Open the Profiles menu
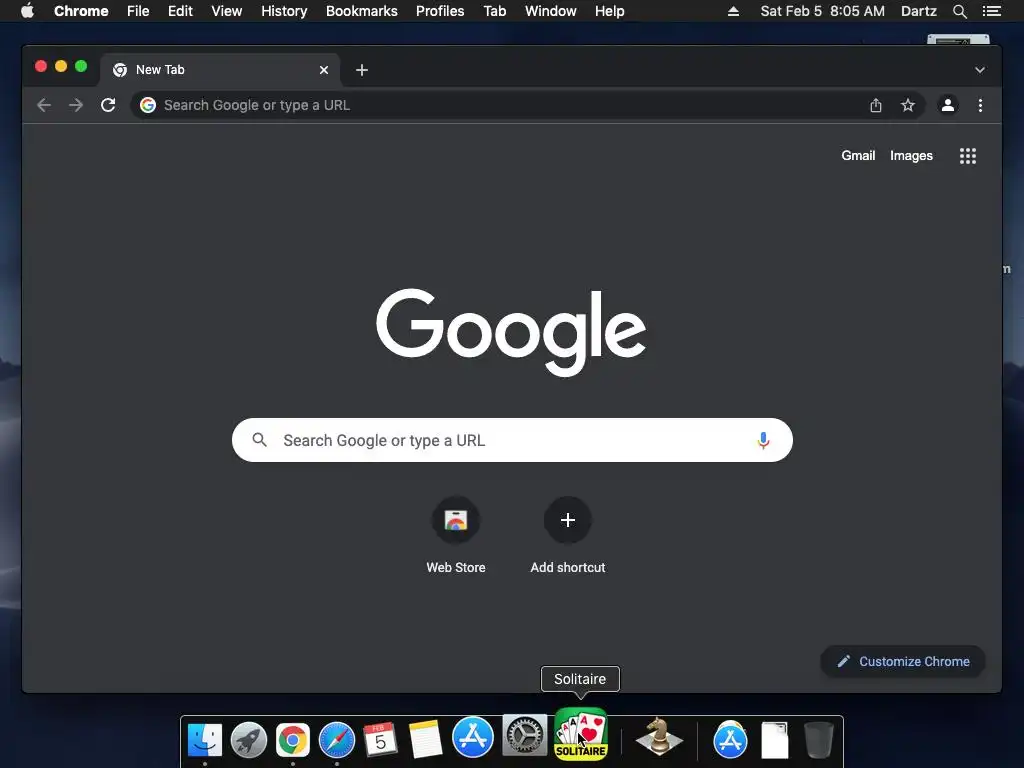The height and width of the screenshot is (768, 1024). (440, 11)
